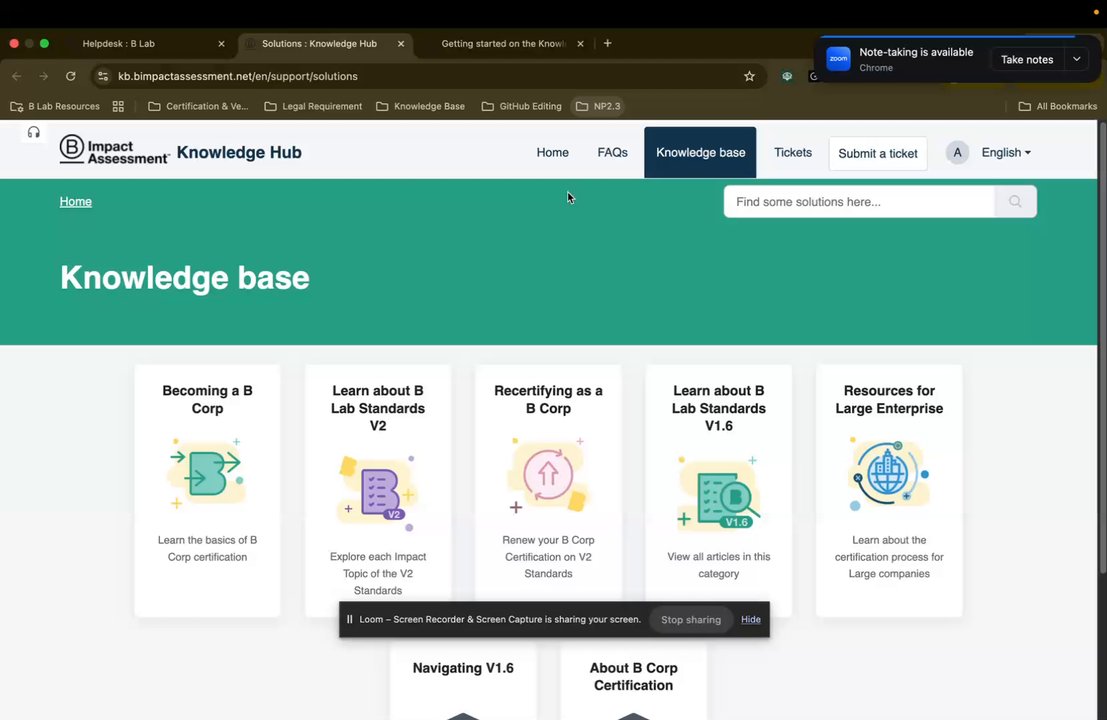Click the B Lab Standards V2 illustration
The height and width of the screenshot is (720, 1107).
(378, 491)
